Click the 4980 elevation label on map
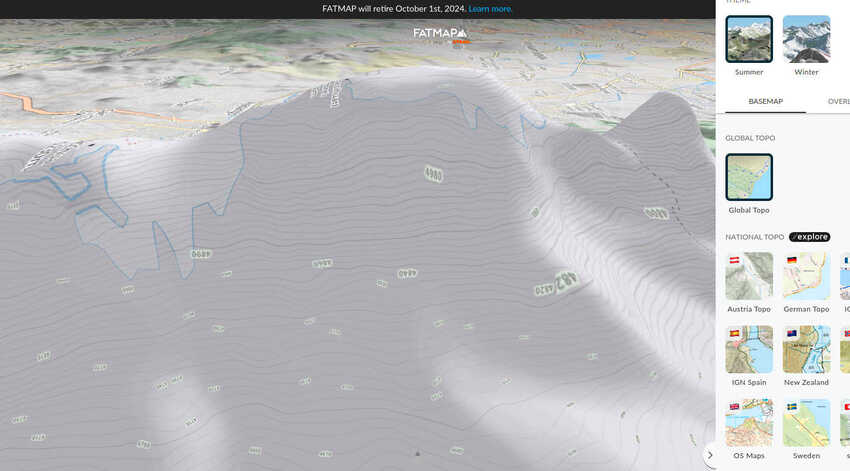 coord(433,174)
